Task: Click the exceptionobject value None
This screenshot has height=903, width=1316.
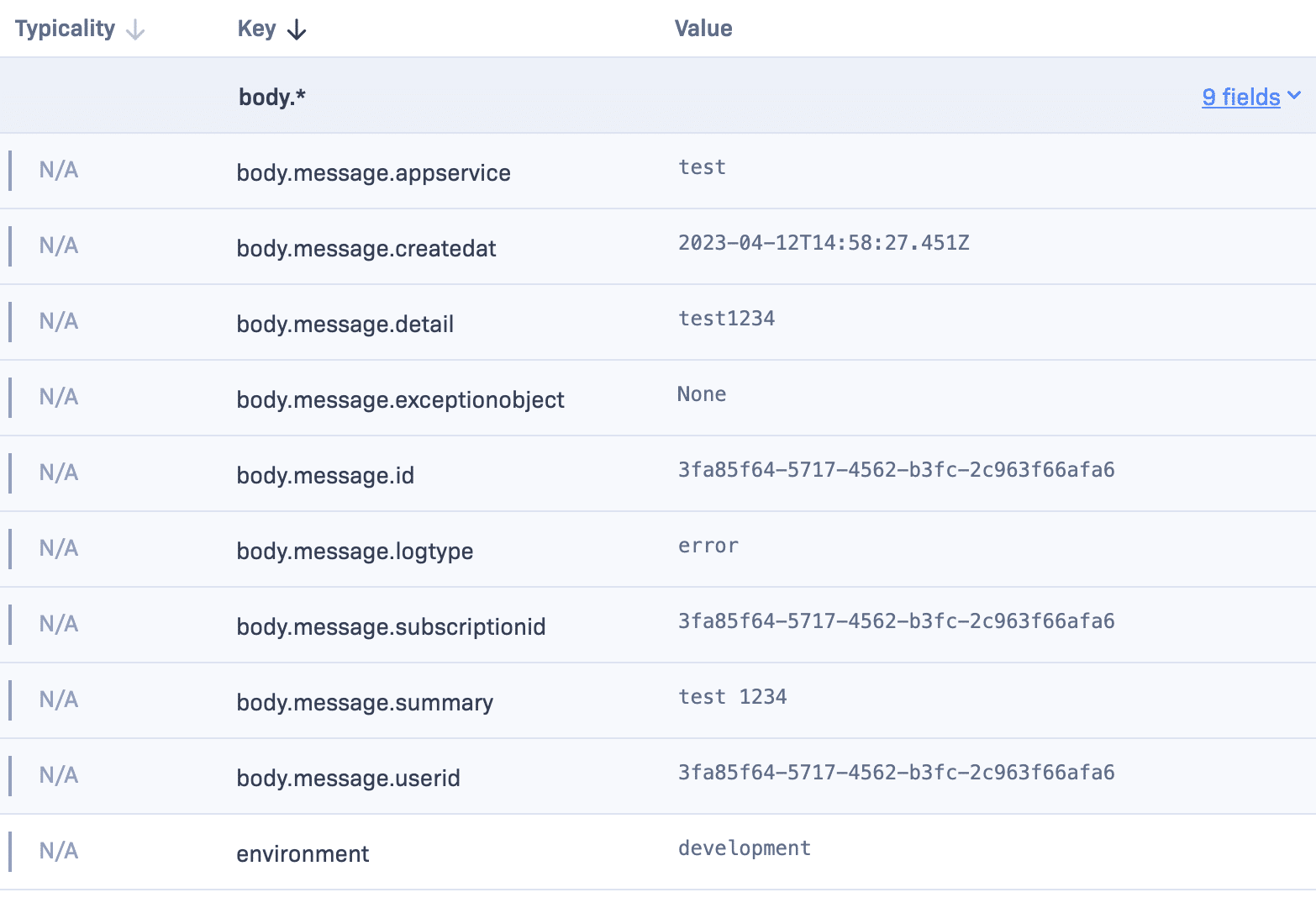Action: coord(702,394)
